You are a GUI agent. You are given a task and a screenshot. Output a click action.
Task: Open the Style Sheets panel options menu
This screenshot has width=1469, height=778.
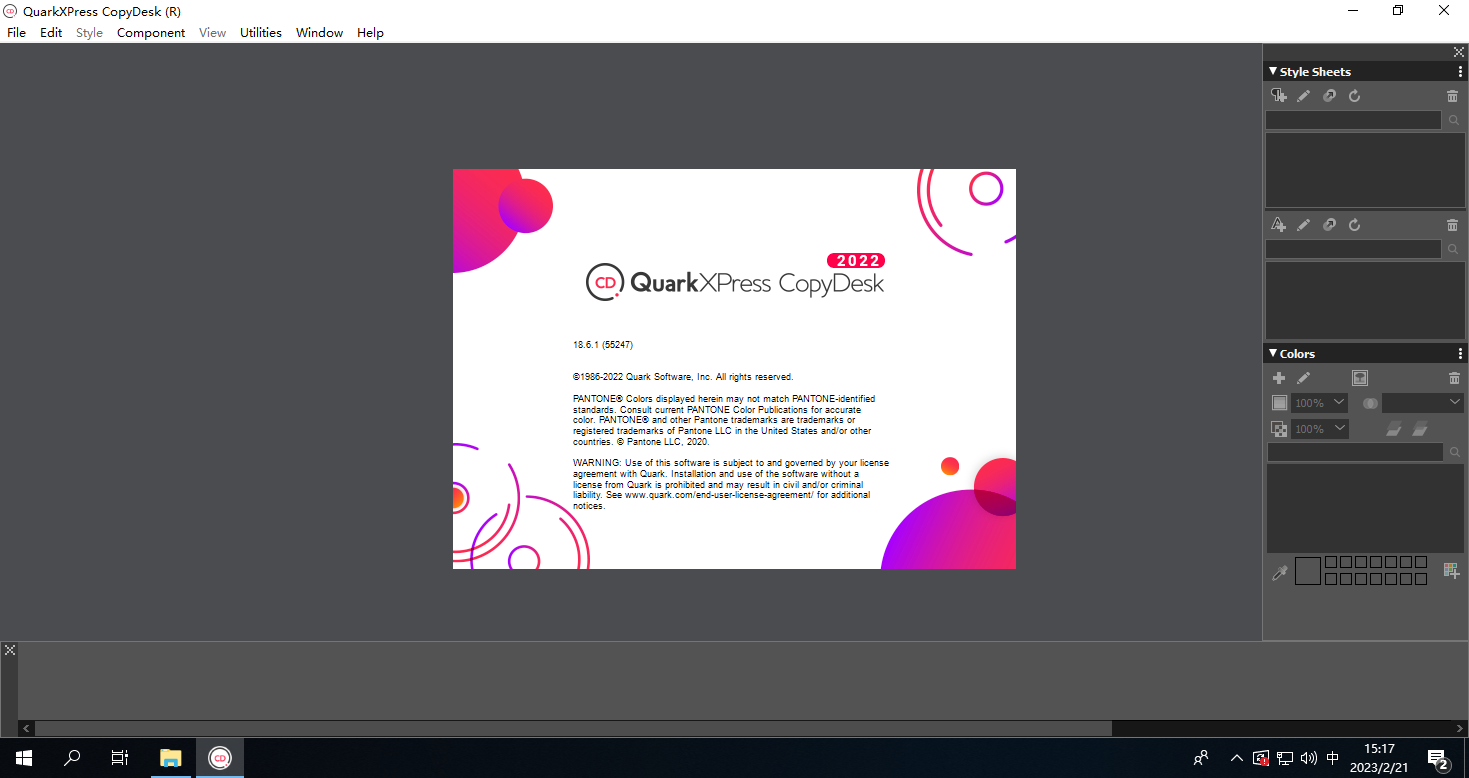(x=1460, y=72)
